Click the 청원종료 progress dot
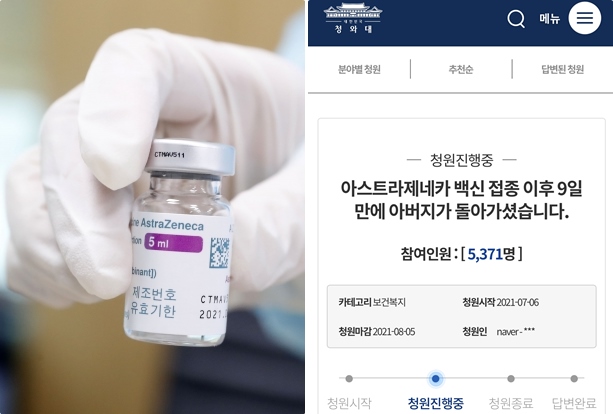This screenshot has width=613, height=414. point(511,378)
